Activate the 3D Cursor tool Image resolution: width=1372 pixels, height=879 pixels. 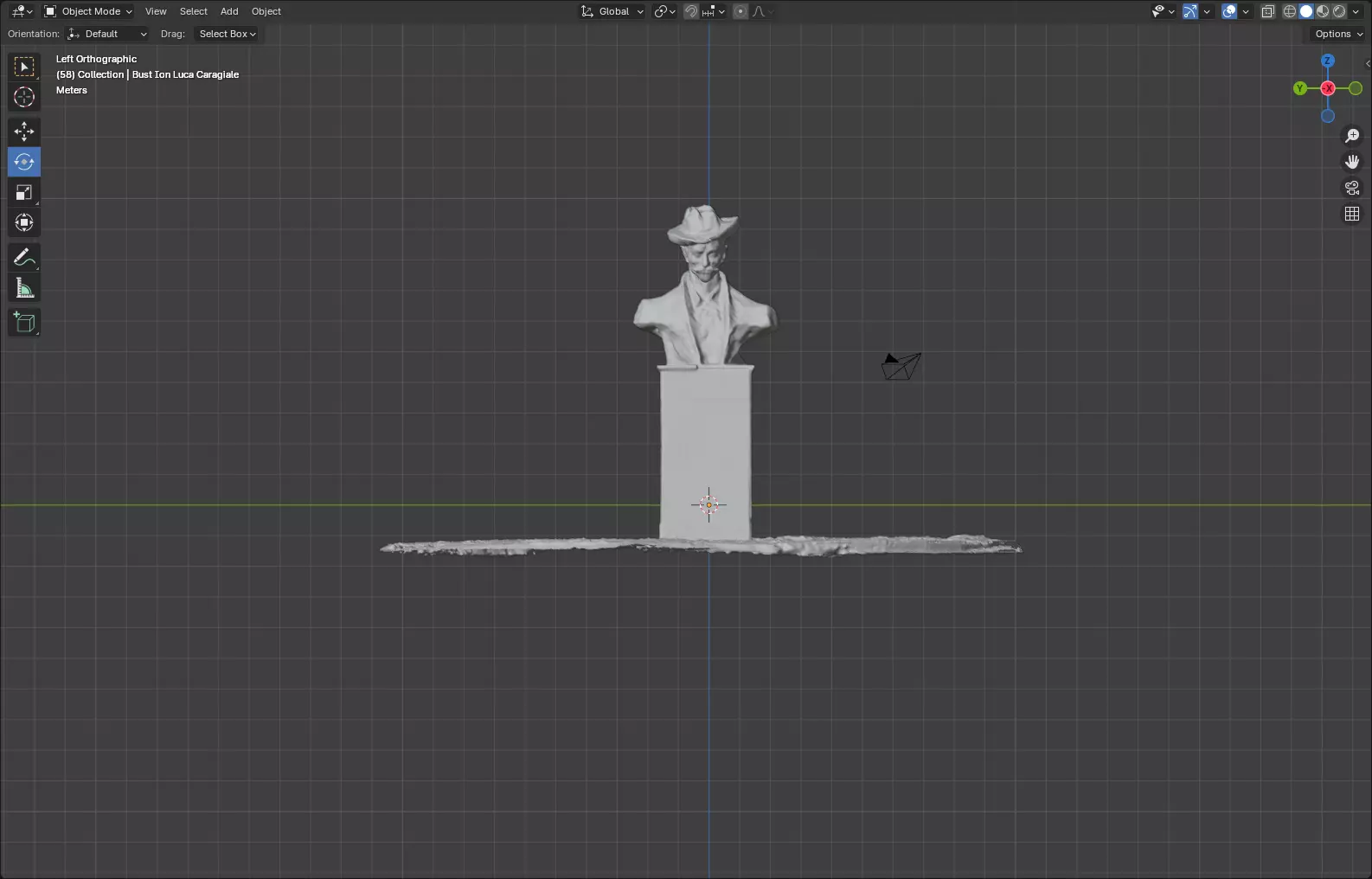(x=24, y=97)
